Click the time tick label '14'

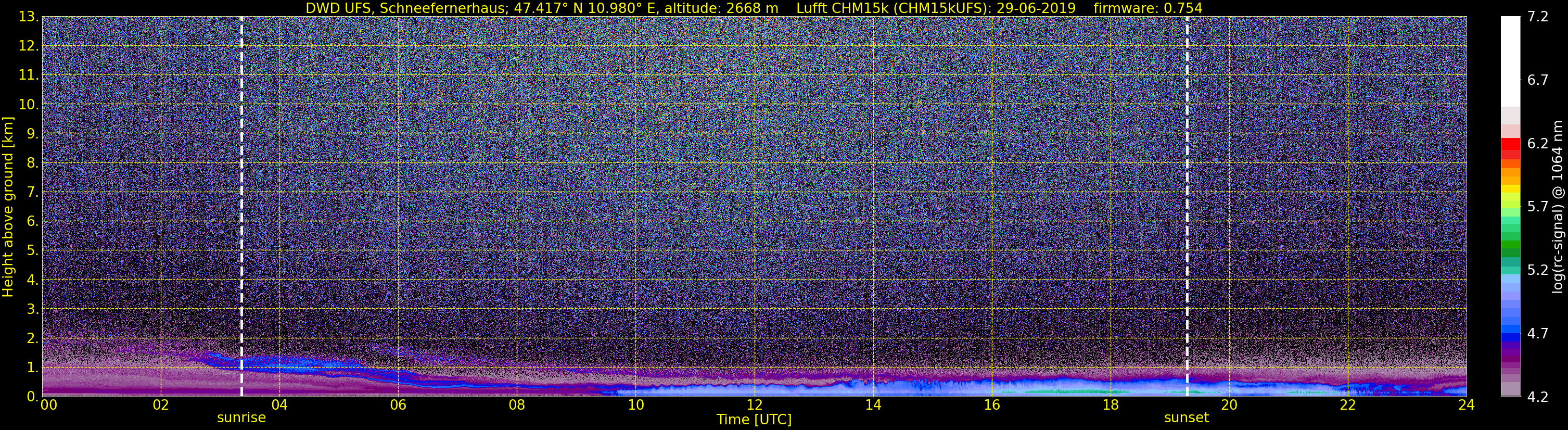coord(873,406)
